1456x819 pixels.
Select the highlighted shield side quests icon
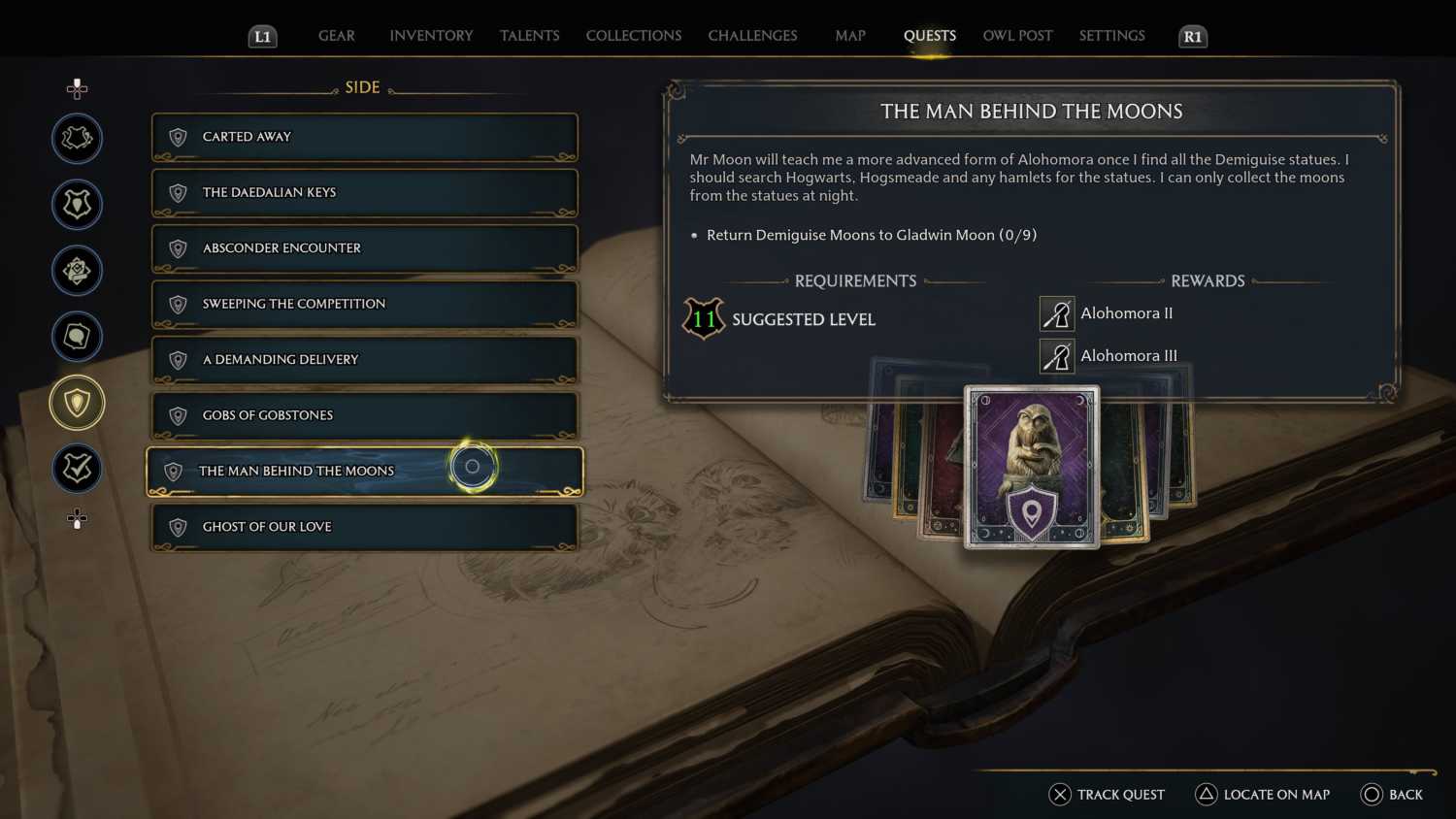click(x=77, y=403)
